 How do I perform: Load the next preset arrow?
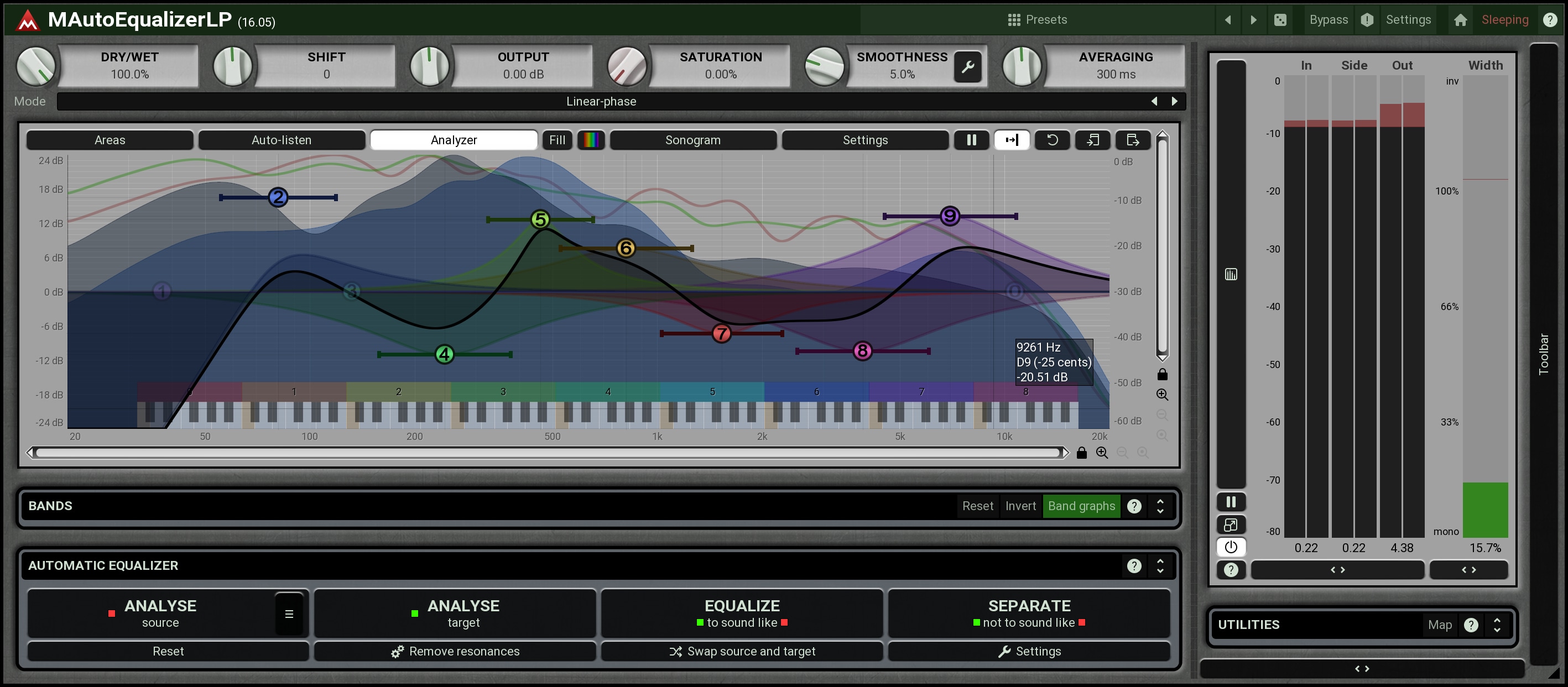click(1253, 19)
